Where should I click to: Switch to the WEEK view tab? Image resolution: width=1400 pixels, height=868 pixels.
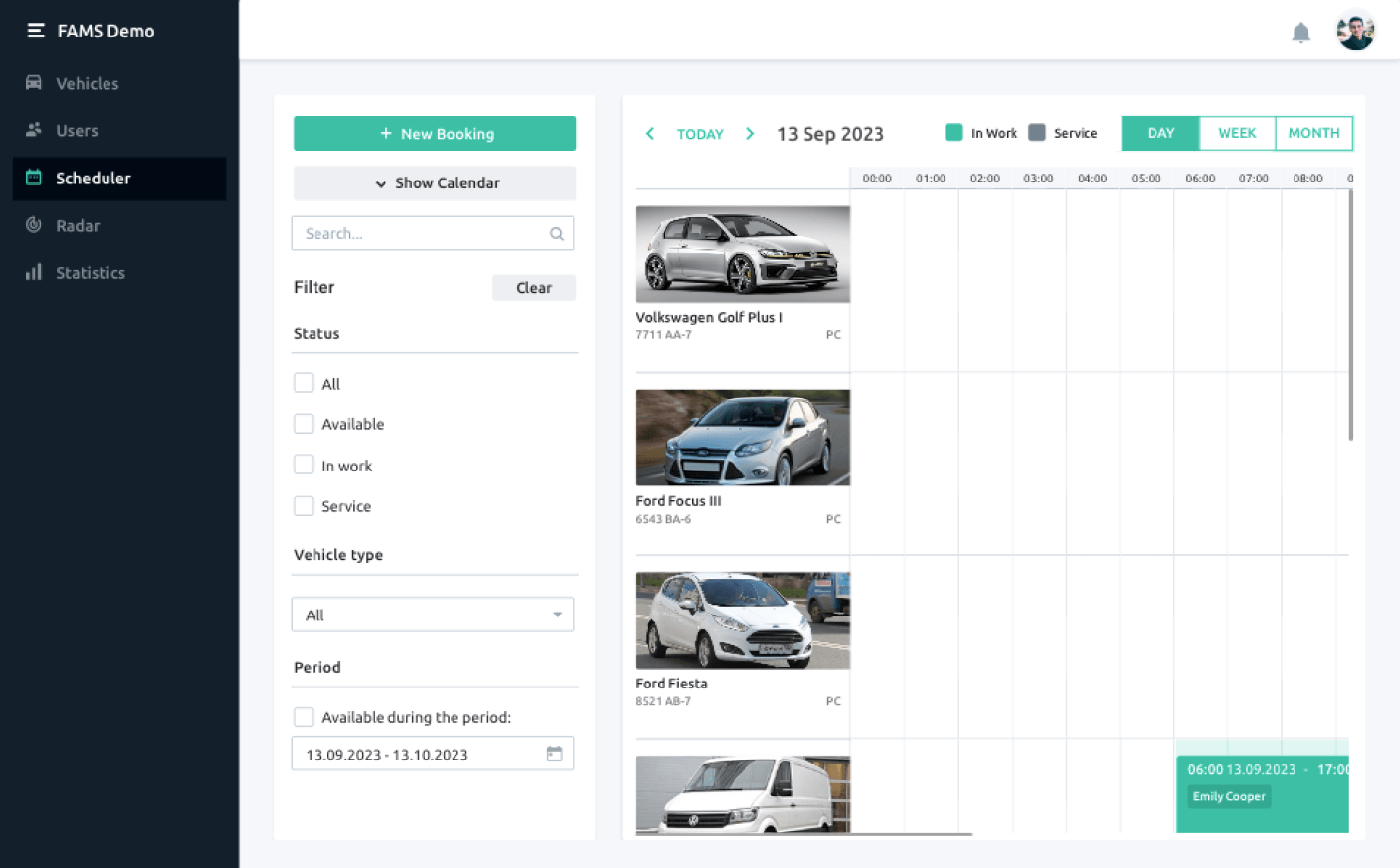click(x=1236, y=133)
